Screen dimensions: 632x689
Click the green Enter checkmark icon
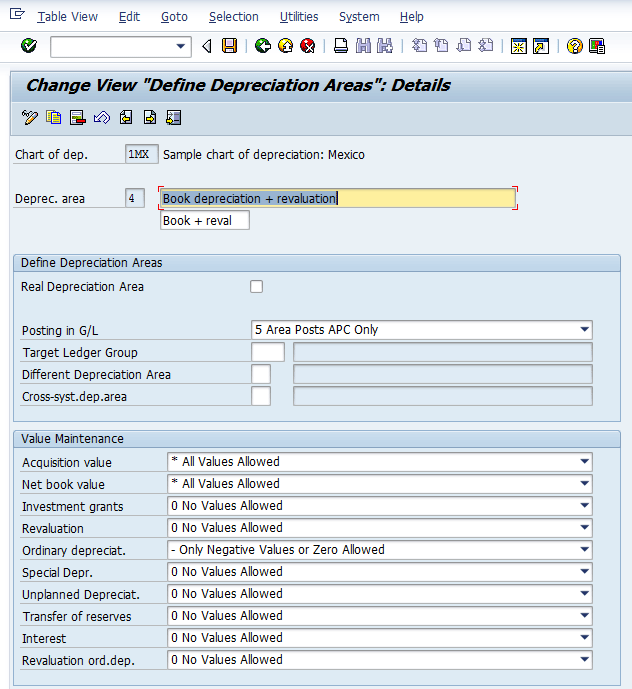pos(28,46)
